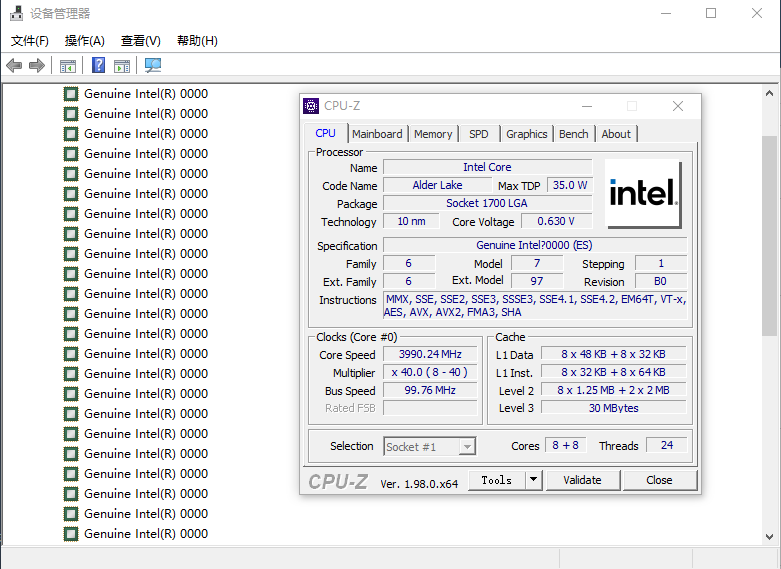781x569 pixels.
Task: Click the Ext. Model 97 value
Action: point(537,281)
